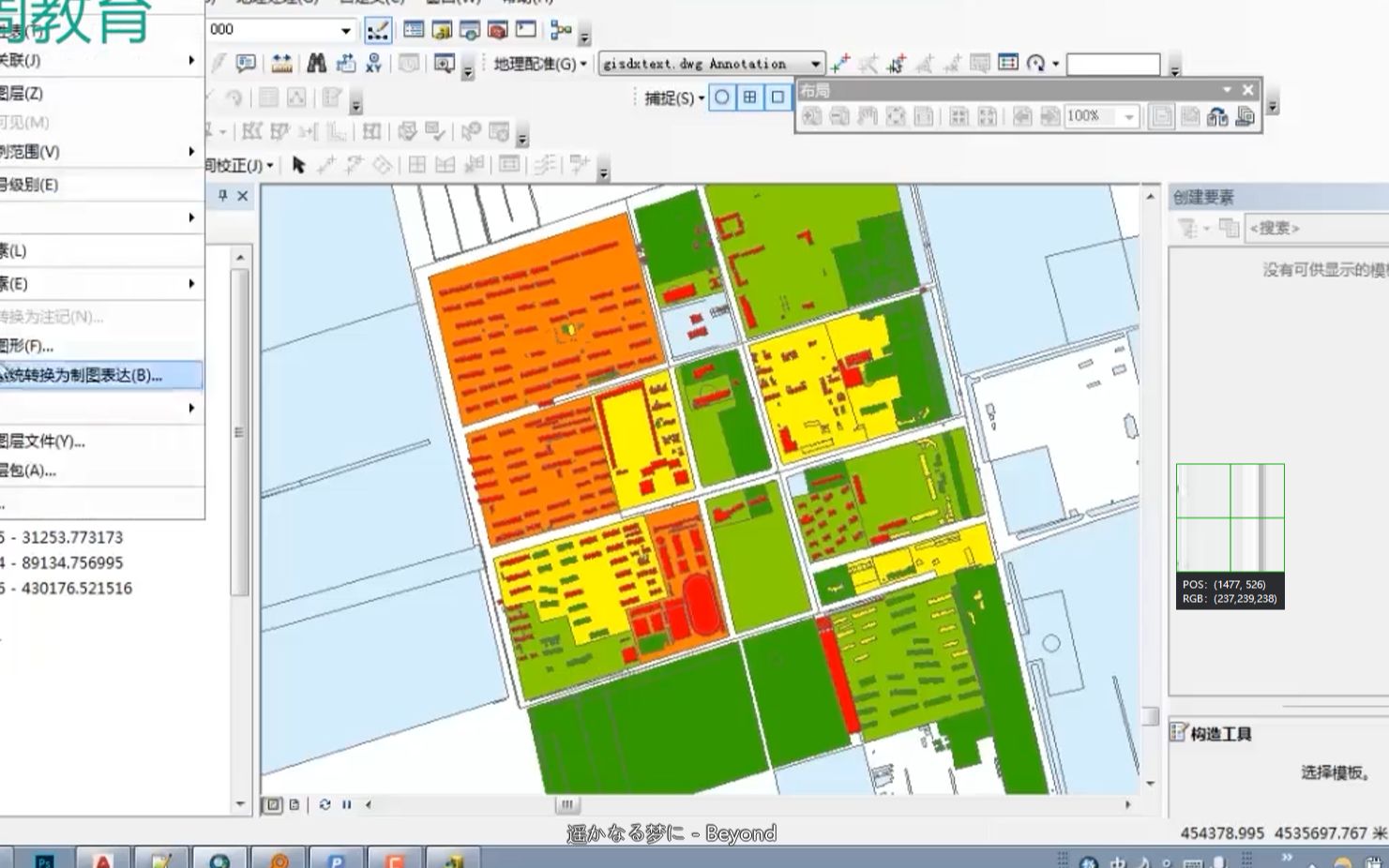
Task: Toggle vertex snapping square button
Action: pyautogui.click(x=778, y=97)
